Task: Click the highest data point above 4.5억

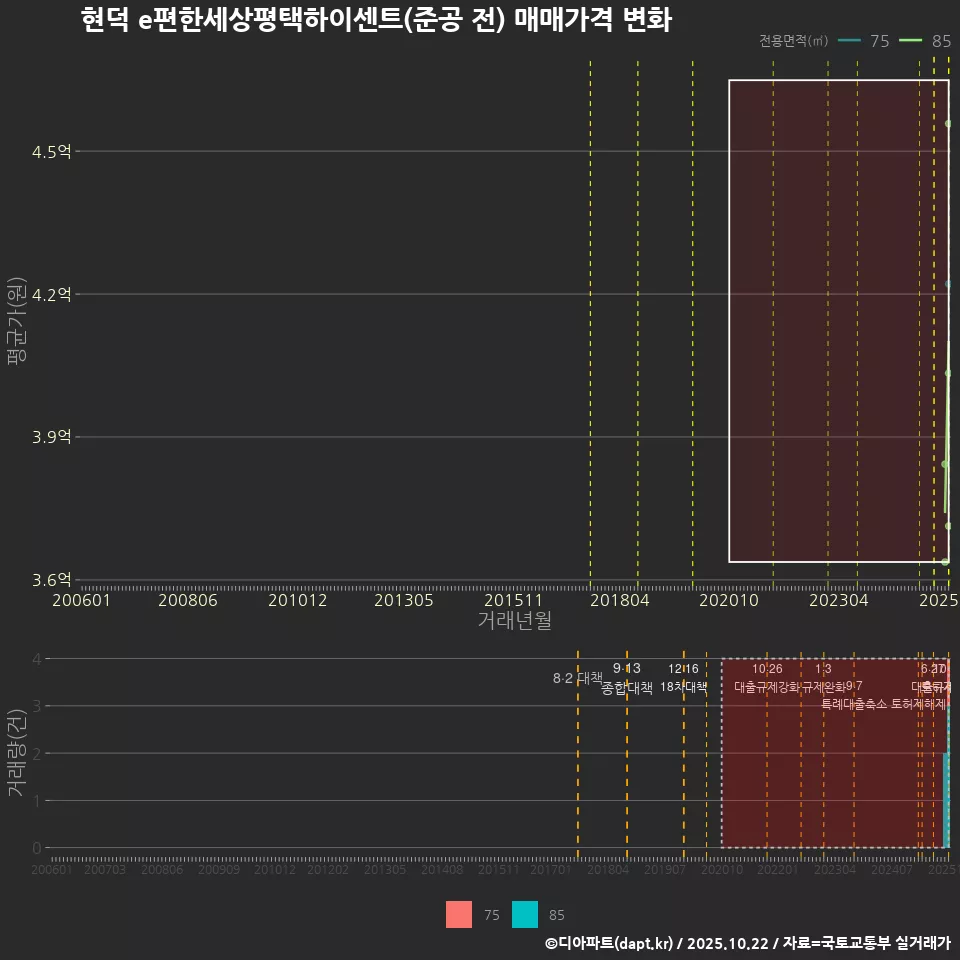Action: tap(948, 124)
